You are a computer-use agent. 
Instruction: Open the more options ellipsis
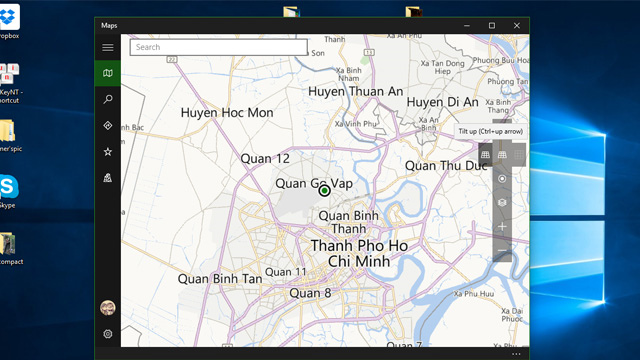click(x=516, y=354)
